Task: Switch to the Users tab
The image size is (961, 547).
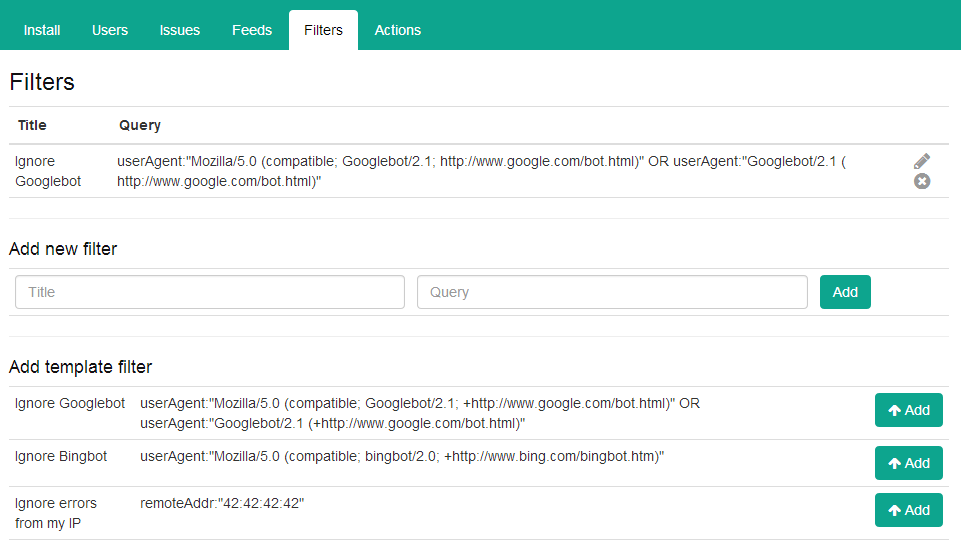Action: coord(110,30)
